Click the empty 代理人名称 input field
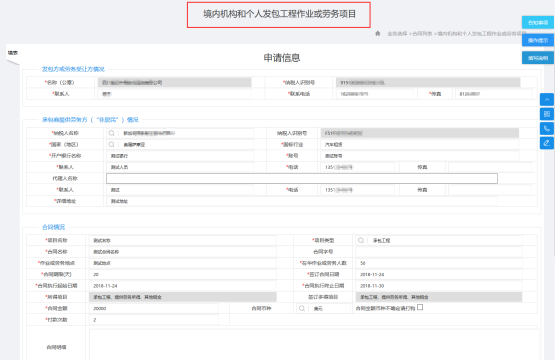Image resolution: width=555 pixels, height=360 pixels. click(x=302, y=178)
